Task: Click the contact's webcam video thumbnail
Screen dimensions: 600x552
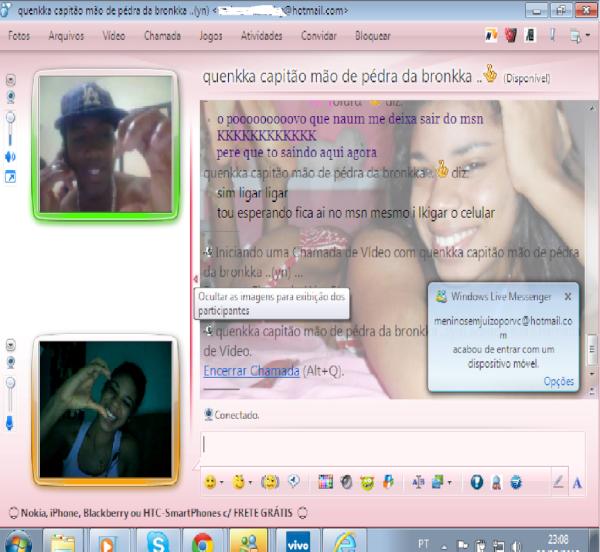Action: tap(106, 144)
